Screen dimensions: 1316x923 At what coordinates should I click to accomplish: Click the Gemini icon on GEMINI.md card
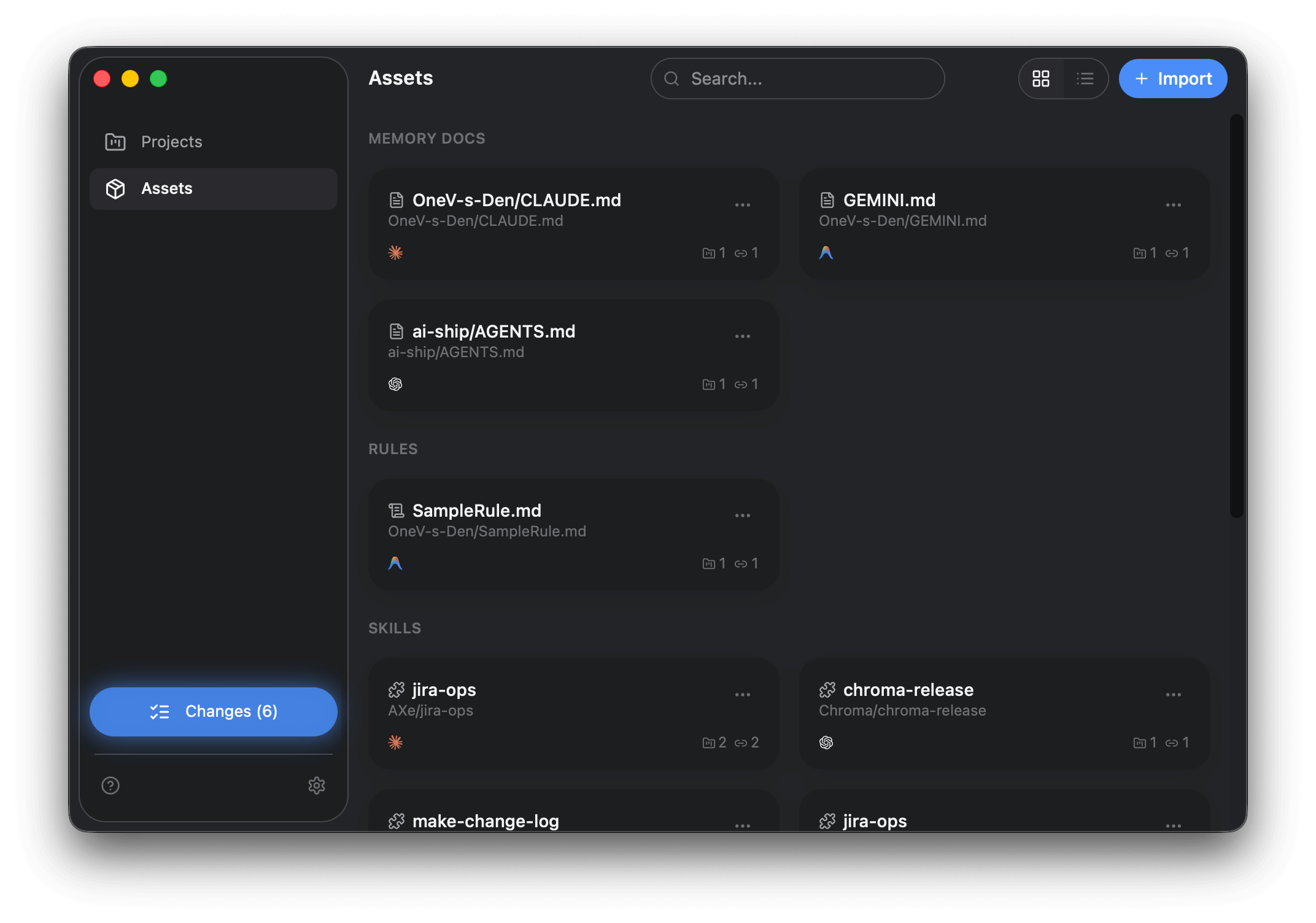[826, 252]
